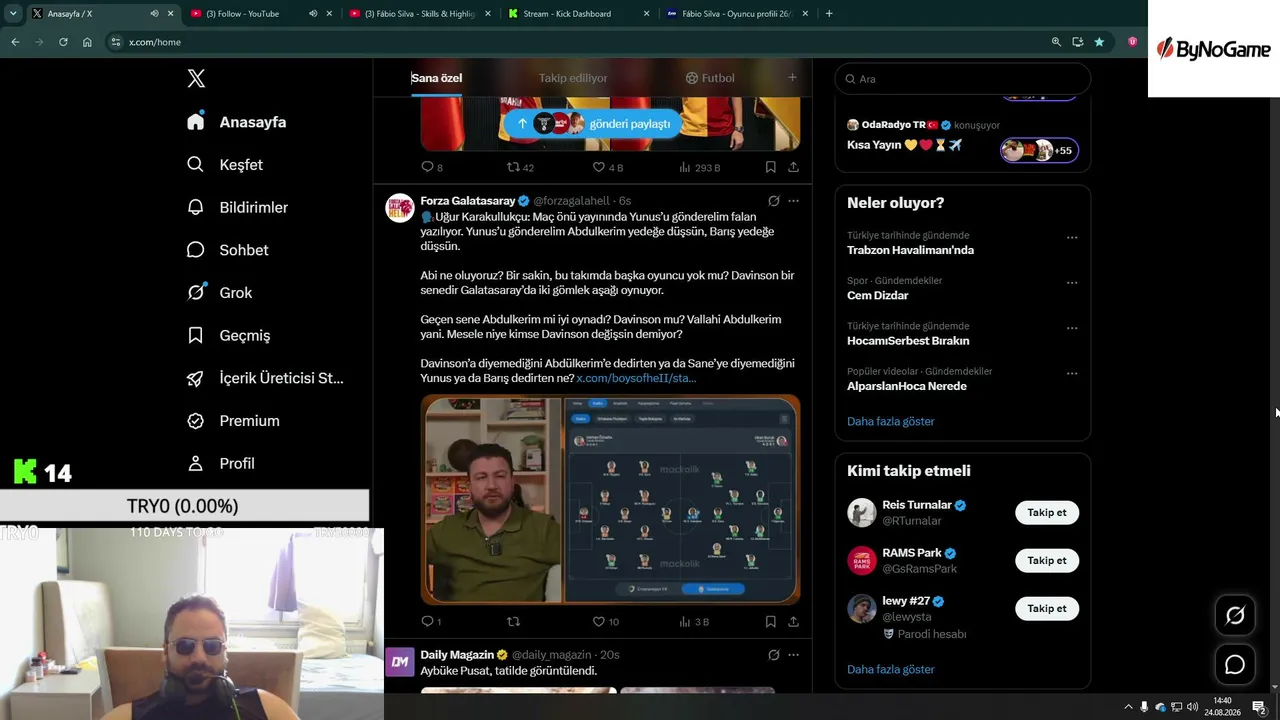Open İçerik Üreticisi rocket icon
This screenshot has height=720, width=1280.
(x=196, y=378)
